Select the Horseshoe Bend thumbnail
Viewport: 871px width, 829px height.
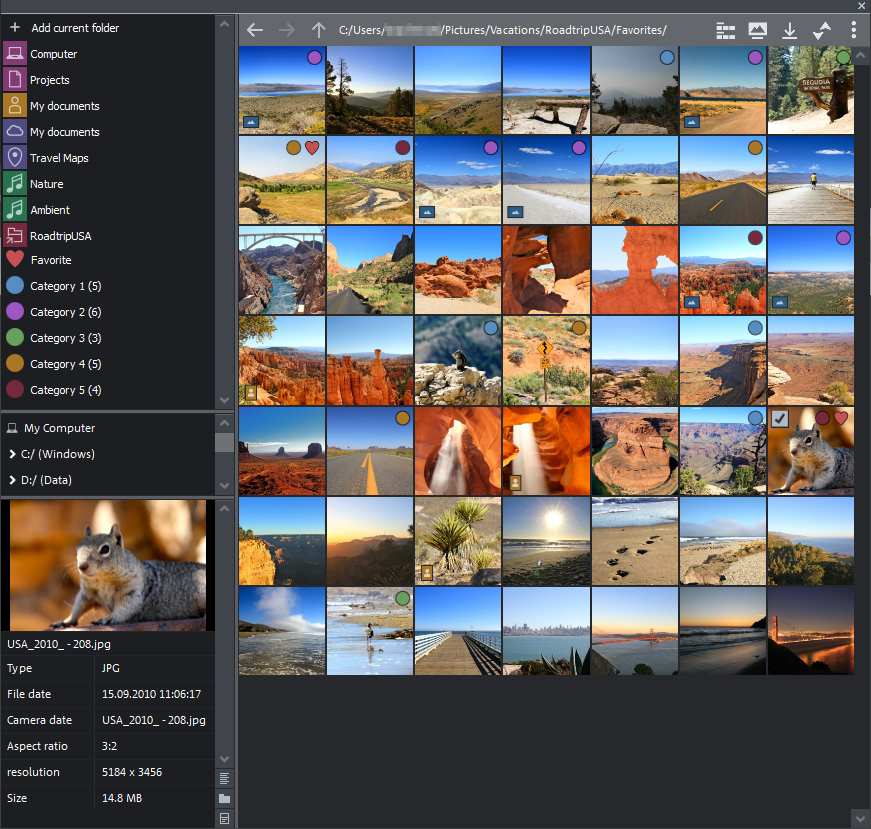635,451
